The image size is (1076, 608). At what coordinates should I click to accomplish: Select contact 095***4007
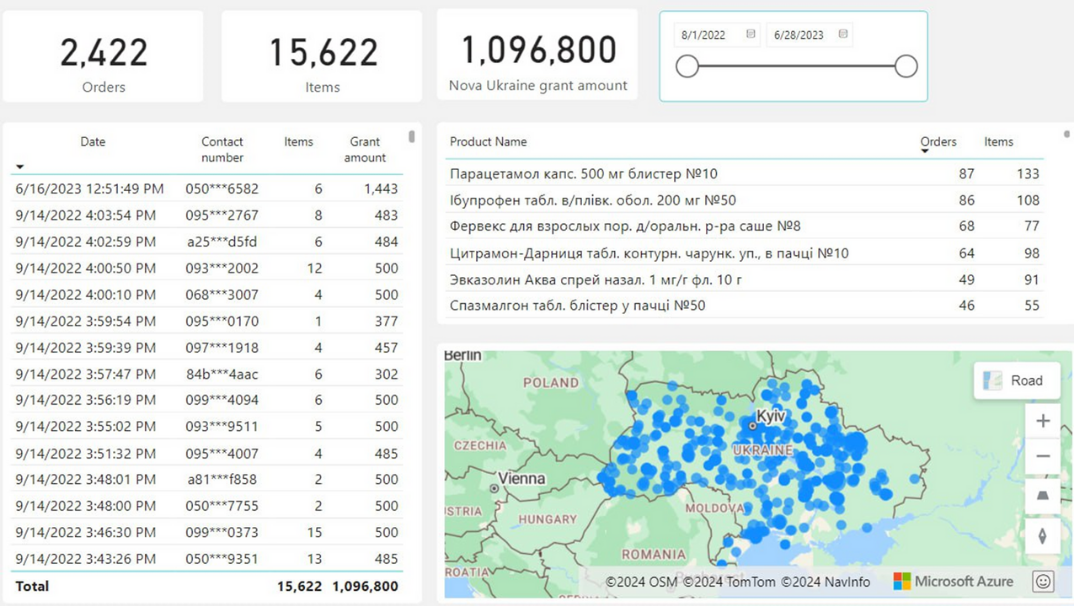(x=222, y=454)
